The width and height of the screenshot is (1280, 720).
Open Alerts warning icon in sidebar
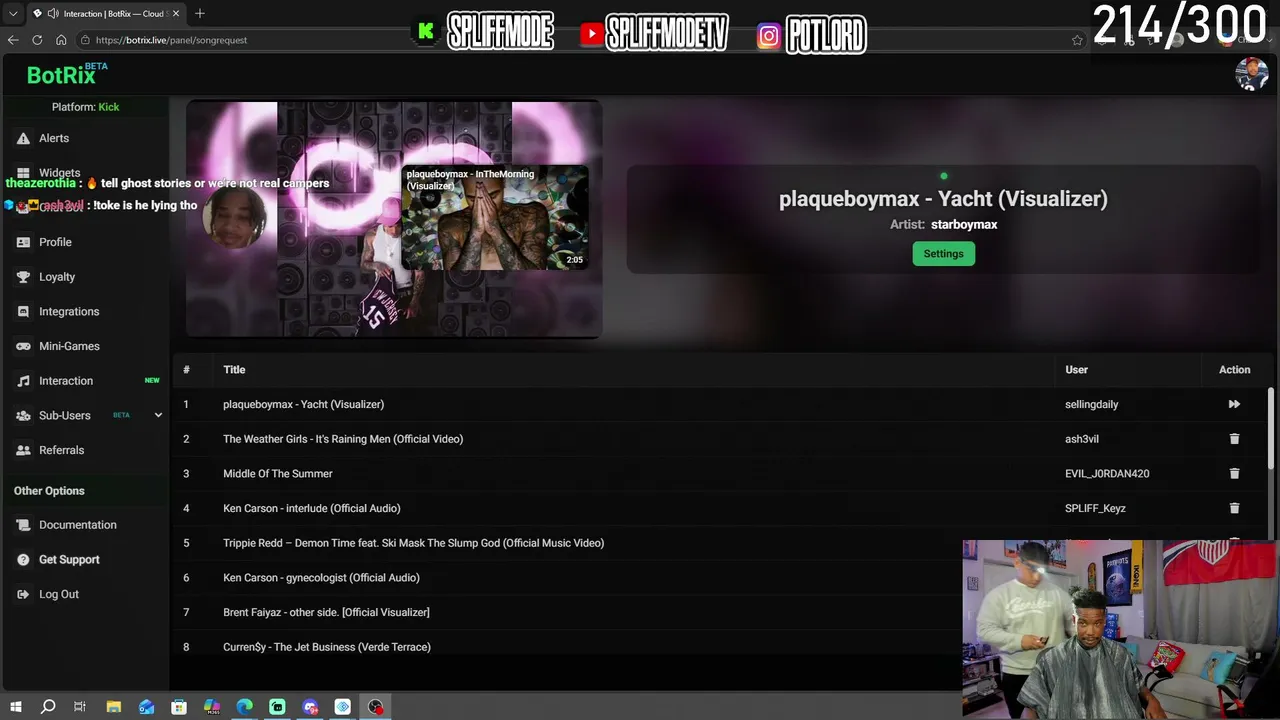[x=23, y=138]
